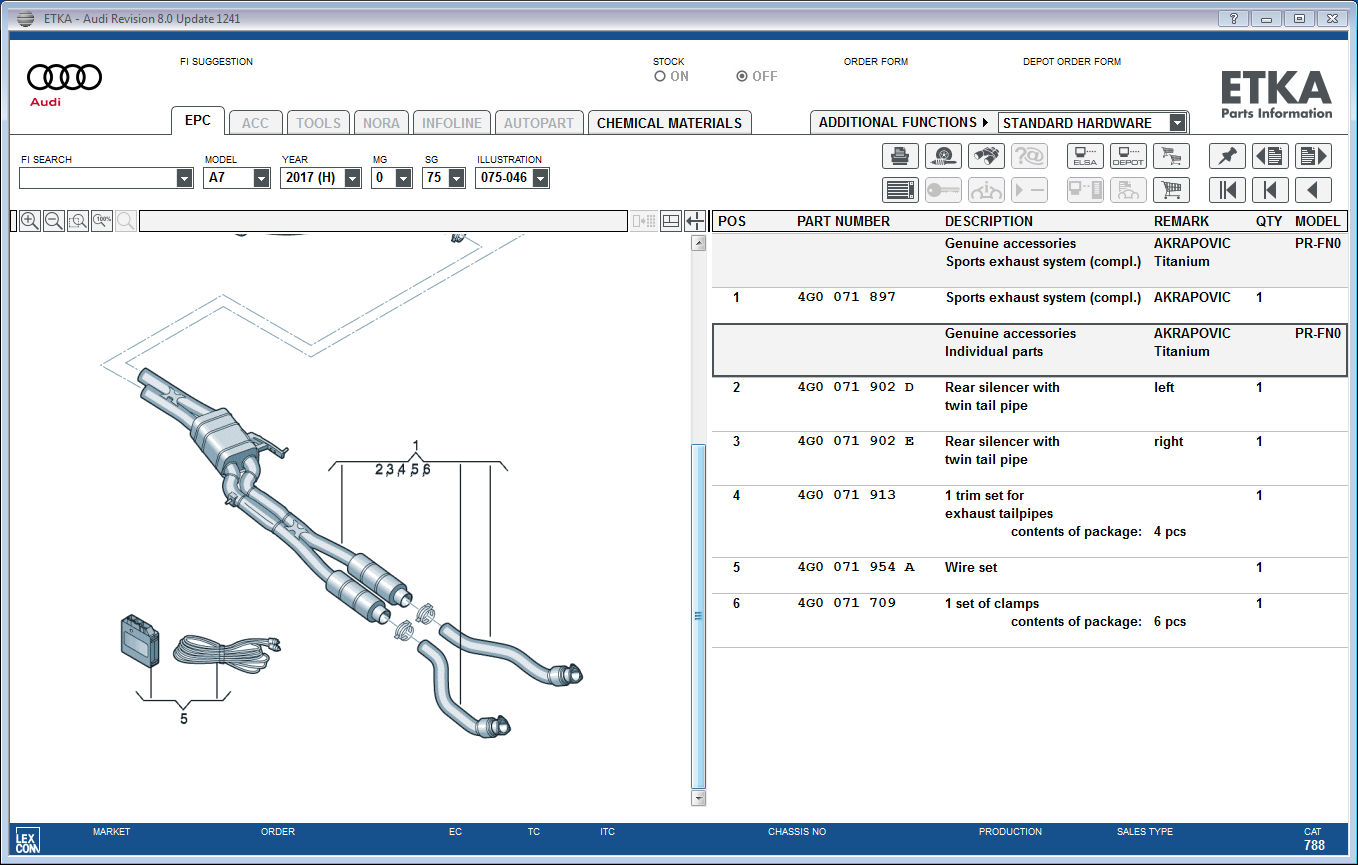Image resolution: width=1358 pixels, height=865 pixels.
Task: Click the PART NUMBER column header
Action: (x=843, y=221)
